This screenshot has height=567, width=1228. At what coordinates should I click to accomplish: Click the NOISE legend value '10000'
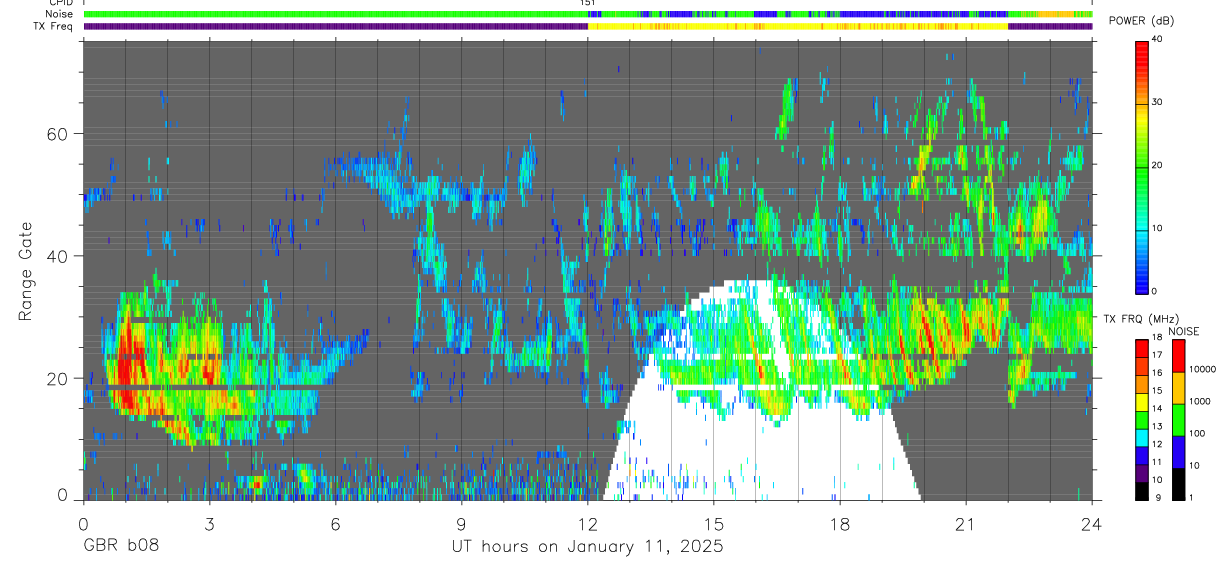1203,370
